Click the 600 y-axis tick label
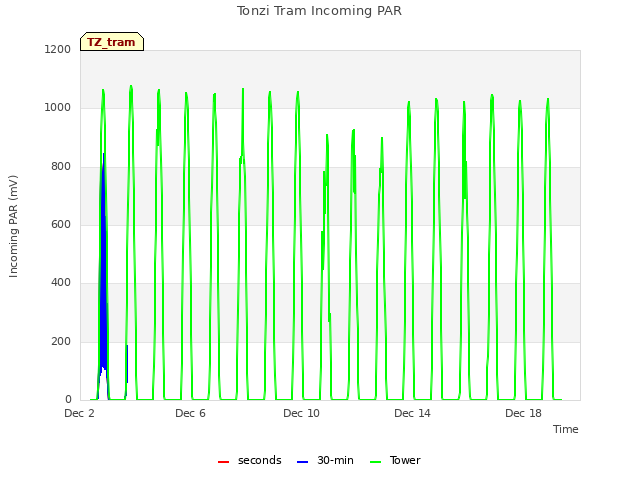 tap(61, 224)
